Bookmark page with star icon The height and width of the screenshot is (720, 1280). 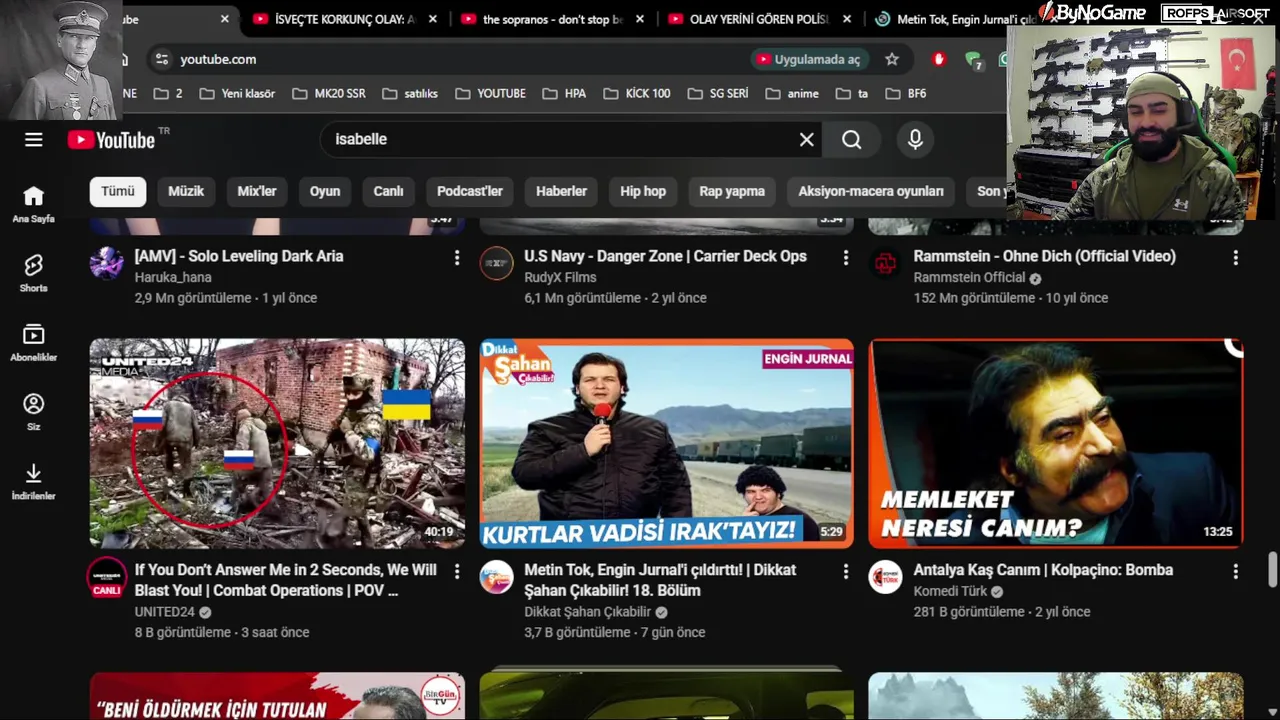[892, 59]
